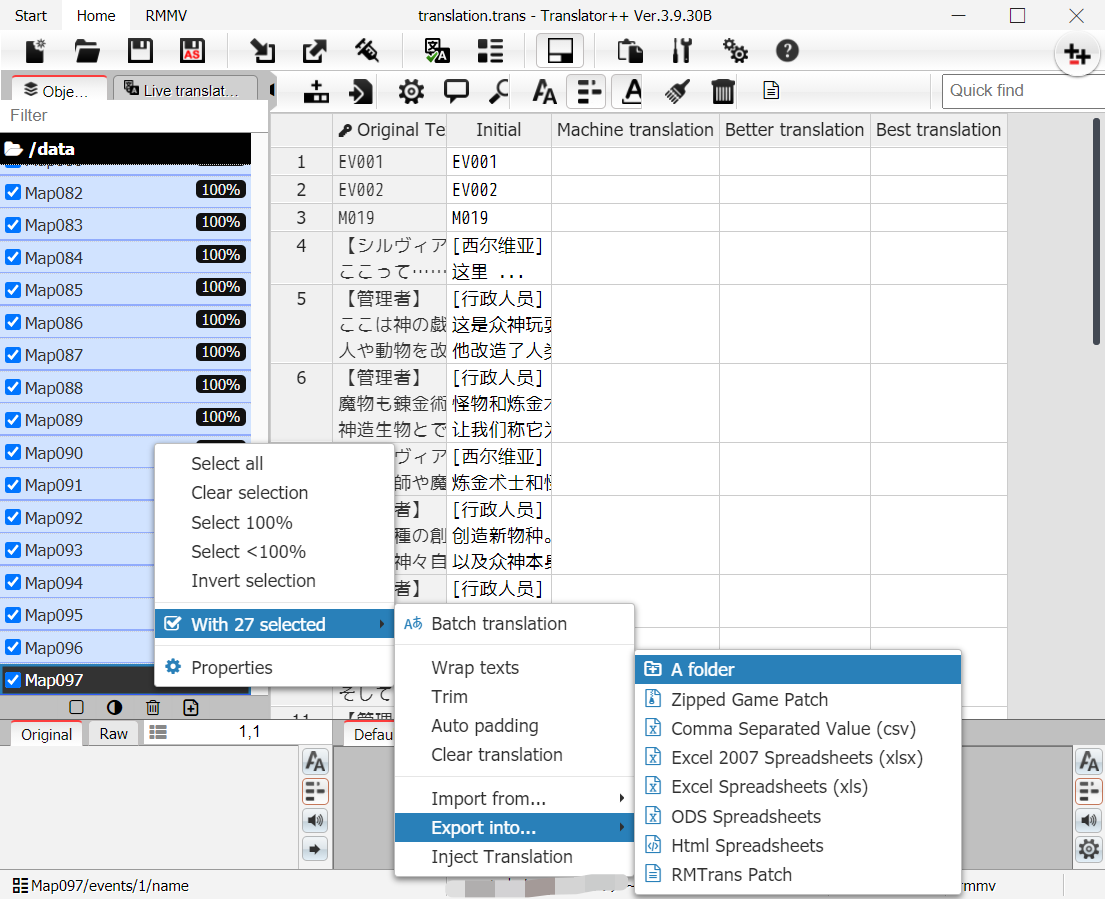The image size is (1105, 899).
Task: Click the comment speech bubble icon
Action: tap(456, 91)
